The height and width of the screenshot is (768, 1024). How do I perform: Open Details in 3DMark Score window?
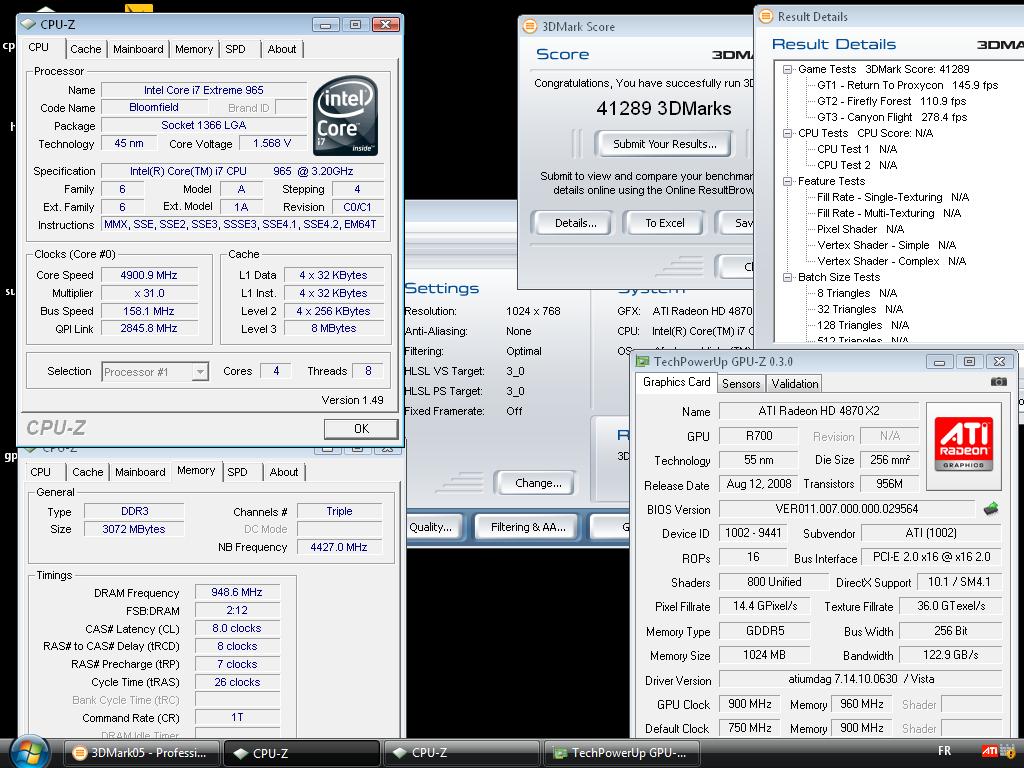coord(575,223)
